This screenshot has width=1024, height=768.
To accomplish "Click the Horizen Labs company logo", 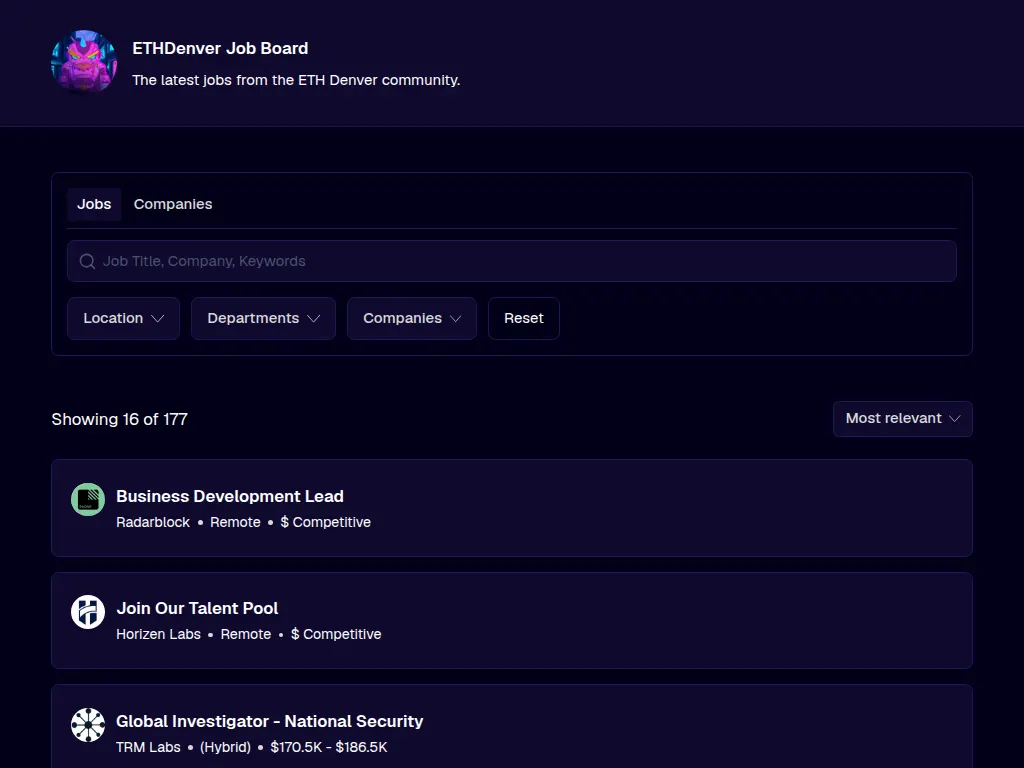I will click(x=88, y=612).
